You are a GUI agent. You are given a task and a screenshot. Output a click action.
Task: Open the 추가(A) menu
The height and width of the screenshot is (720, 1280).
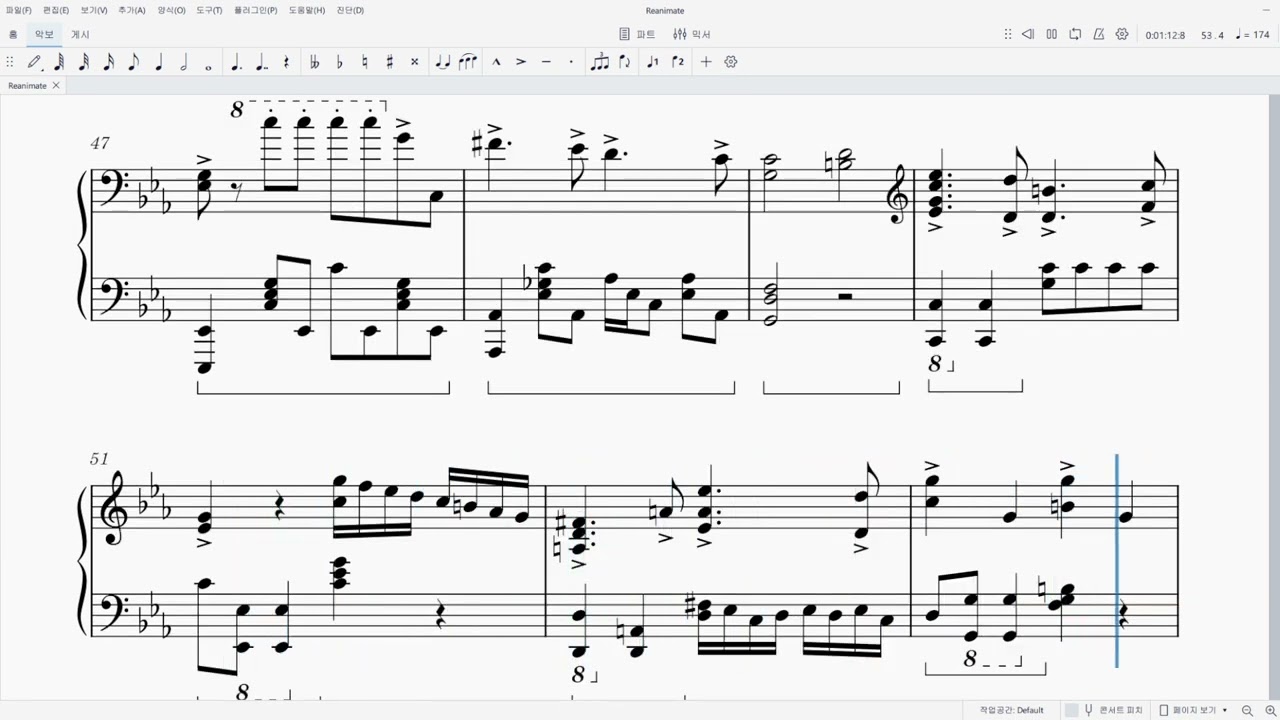point(132,10)
